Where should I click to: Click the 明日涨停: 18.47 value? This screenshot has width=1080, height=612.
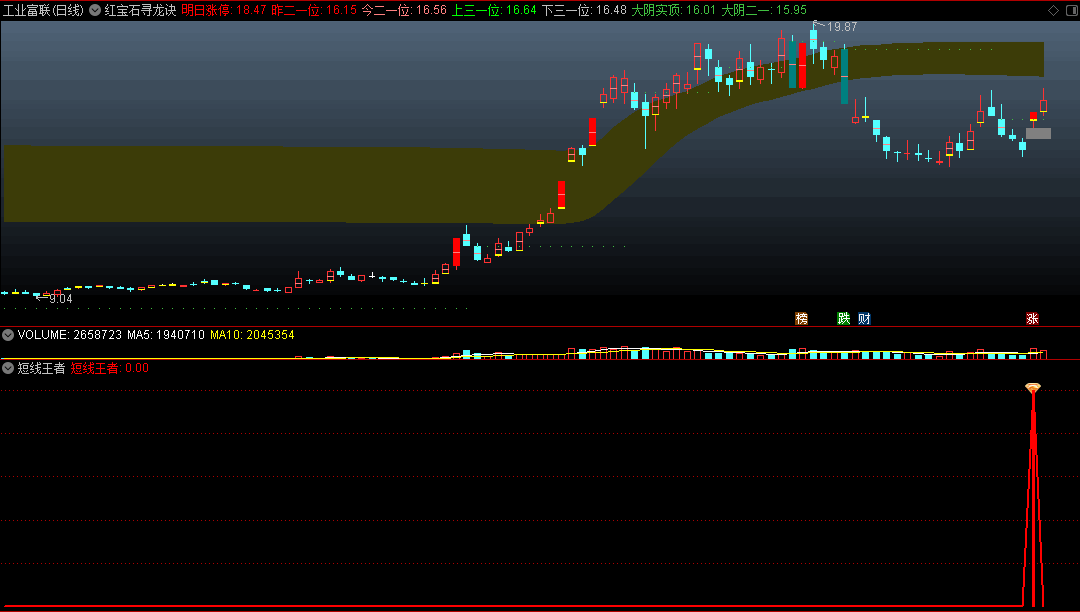coord(224,10)
